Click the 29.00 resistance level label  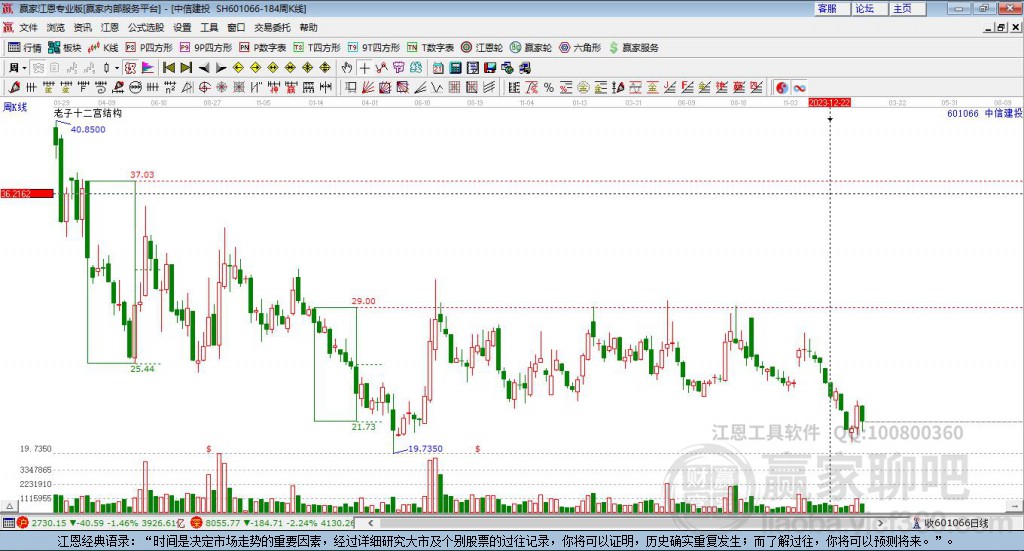coord(364,301)
